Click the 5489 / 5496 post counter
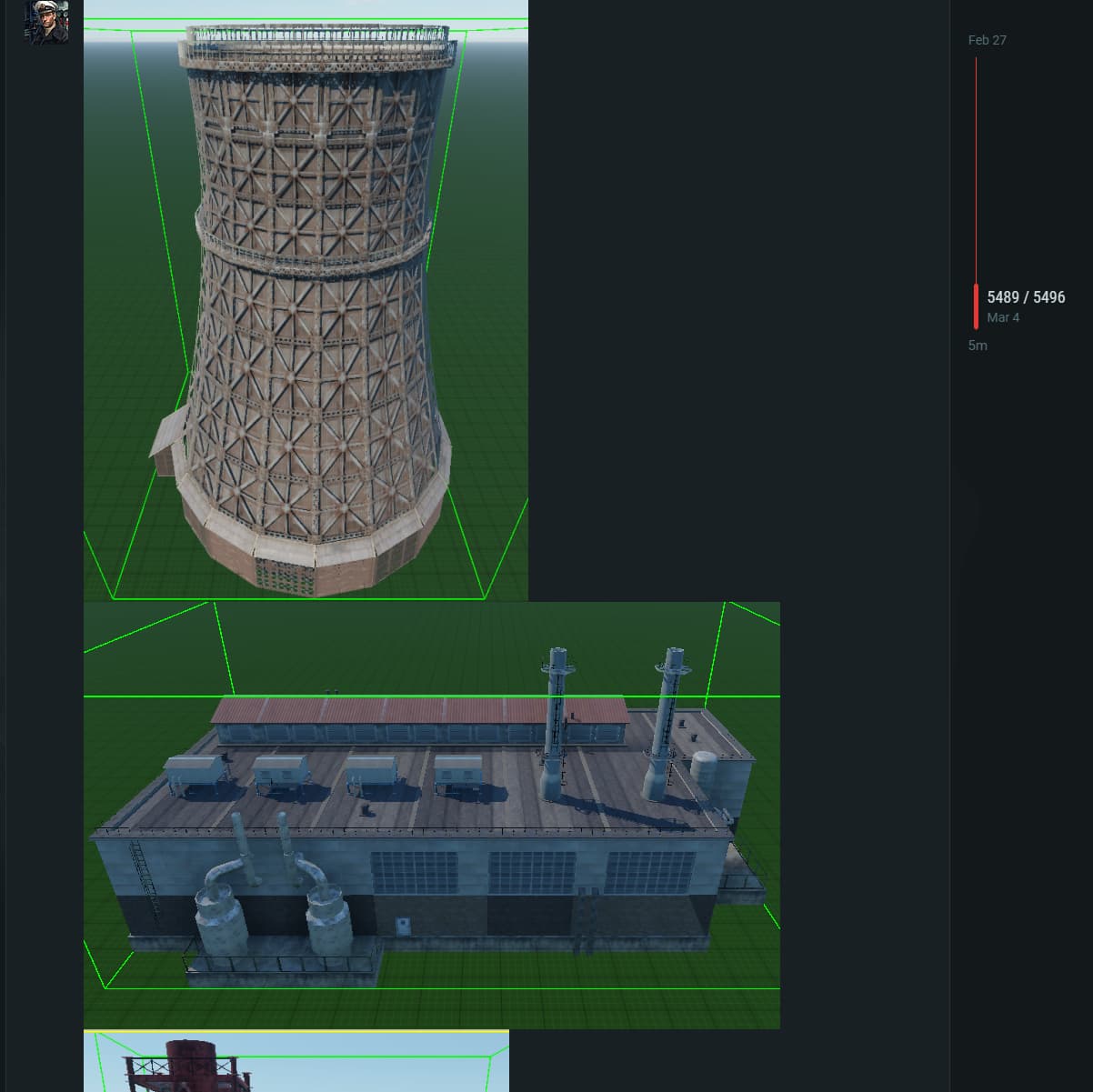 (x=1026, y=297)
